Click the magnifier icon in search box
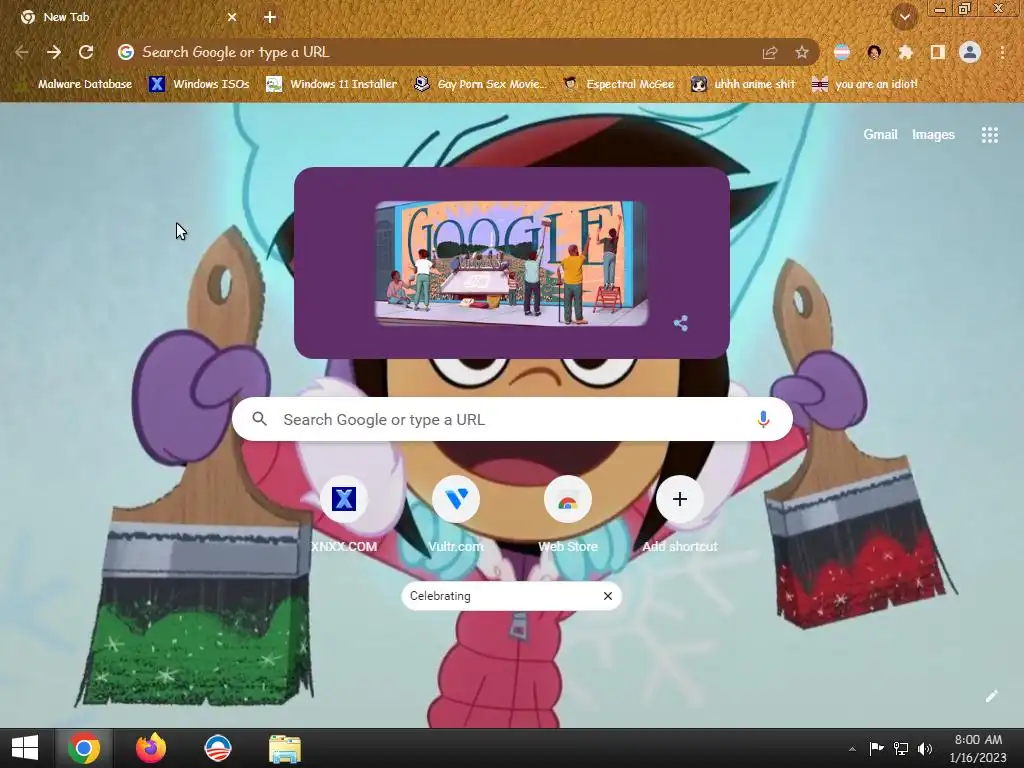 pos(259,419)
